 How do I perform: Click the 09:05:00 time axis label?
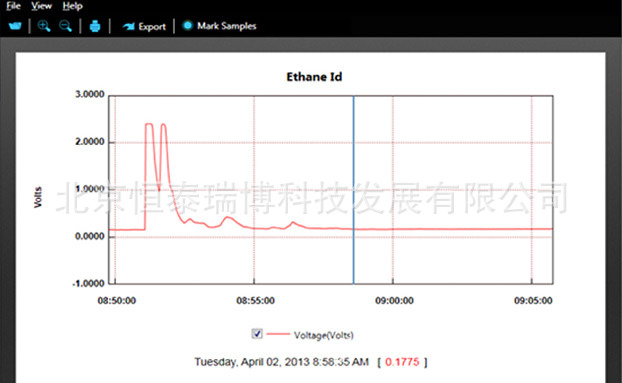point(533,301)
